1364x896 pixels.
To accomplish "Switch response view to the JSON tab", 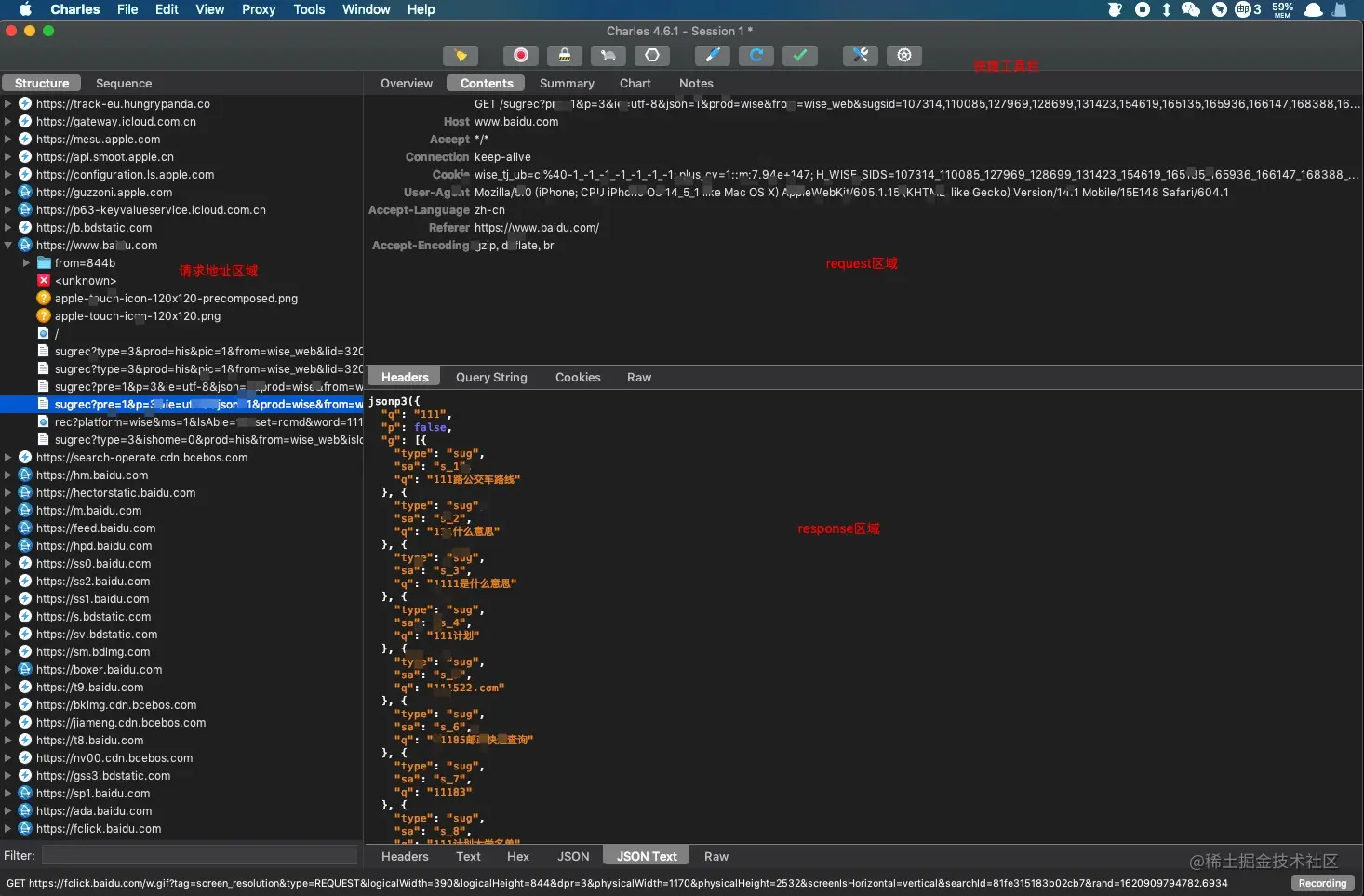I will coord(573,856).
